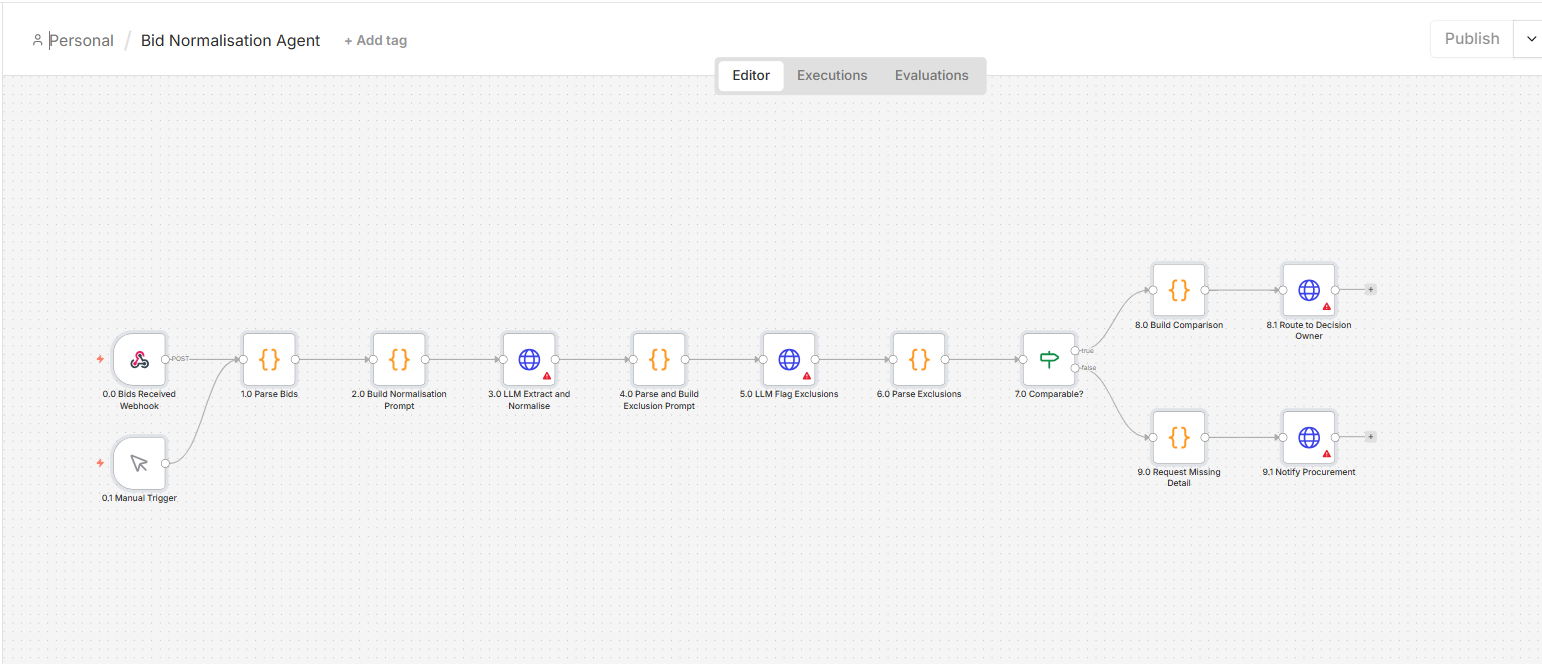
Task: Click the red warning triangle on 9.1 Notify Procurement
Action: coord(1327,454)
